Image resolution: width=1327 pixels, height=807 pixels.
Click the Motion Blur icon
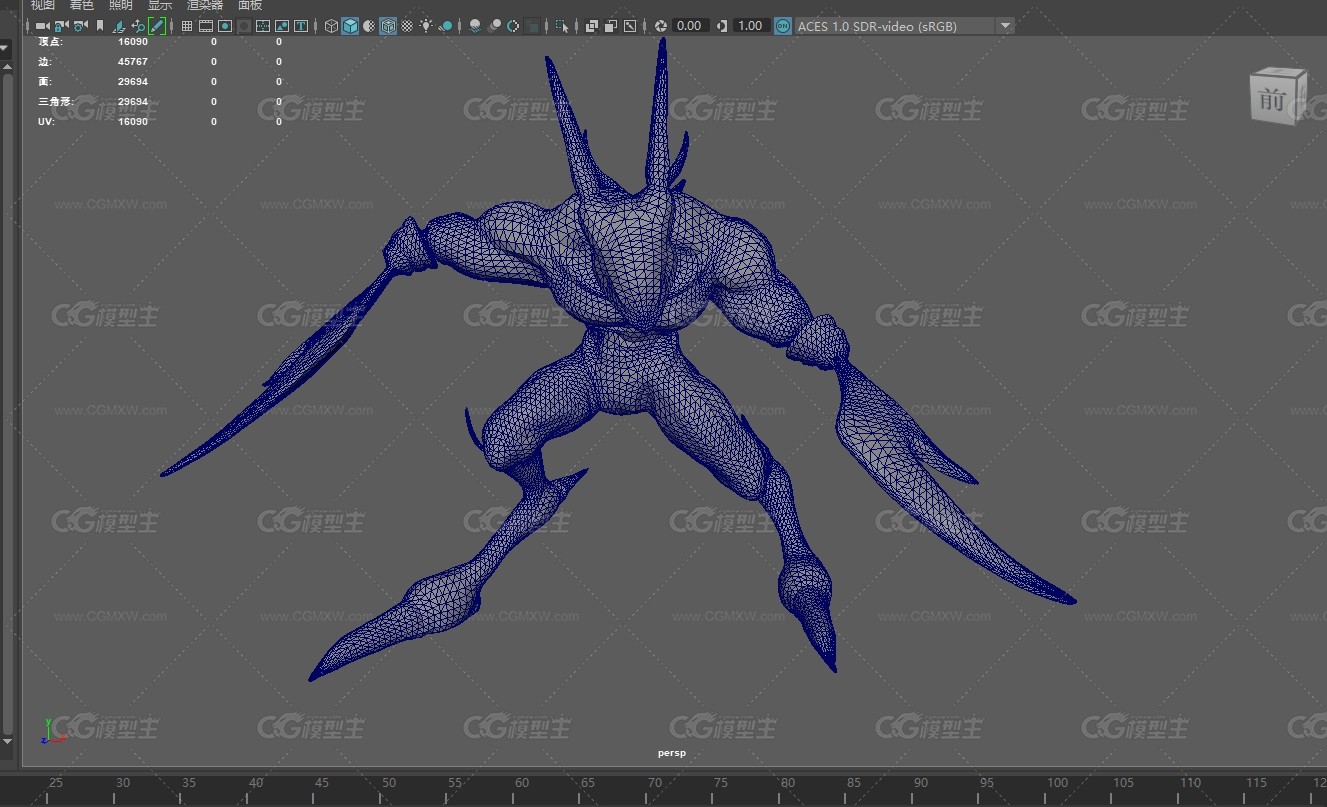[494, 26]
